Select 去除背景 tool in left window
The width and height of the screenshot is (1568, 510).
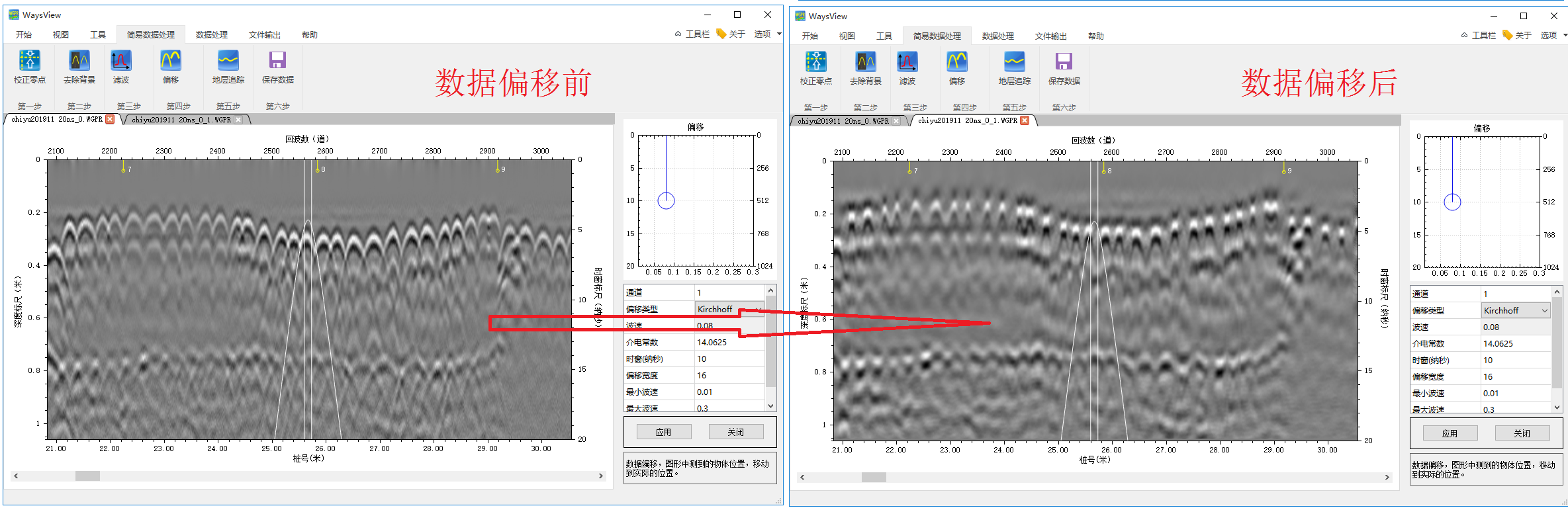coord(79,61)
